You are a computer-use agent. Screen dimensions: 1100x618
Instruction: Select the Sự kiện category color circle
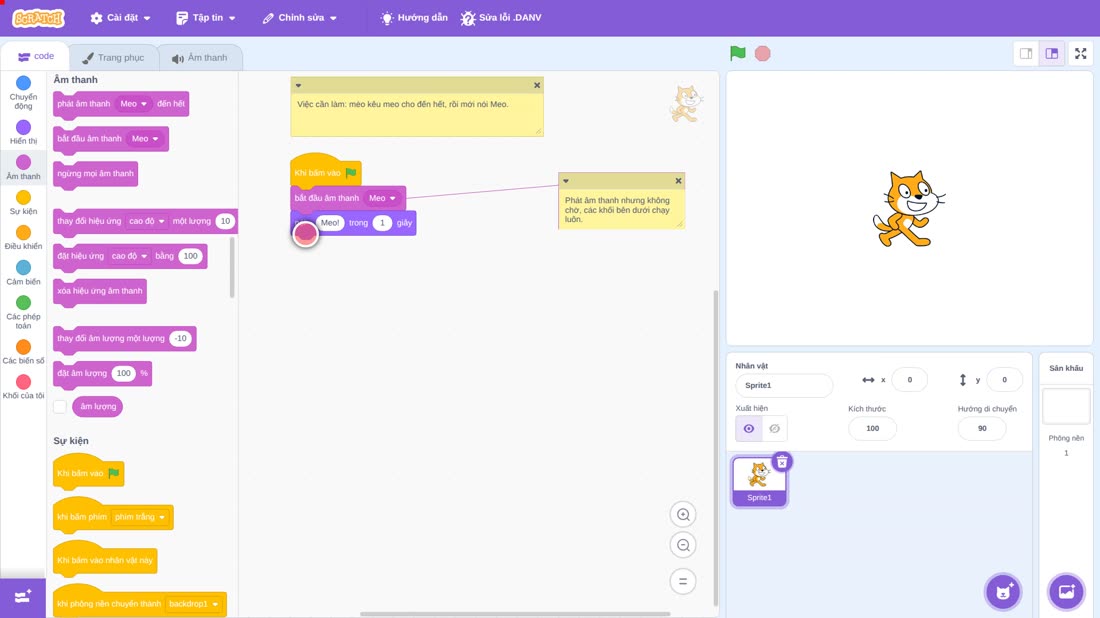pos(23,197)
